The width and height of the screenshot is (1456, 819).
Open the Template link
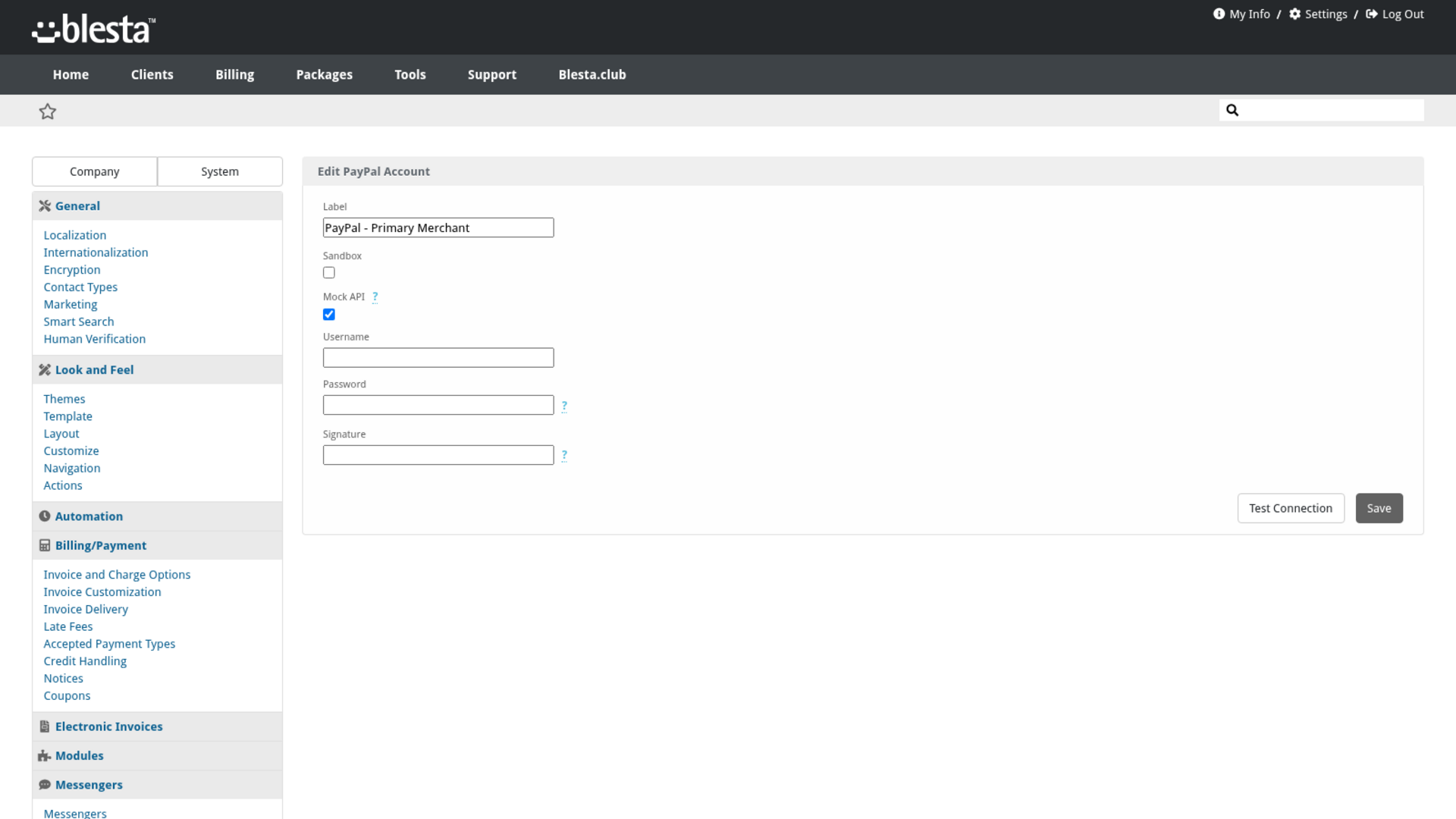click(x=68, y=416)
